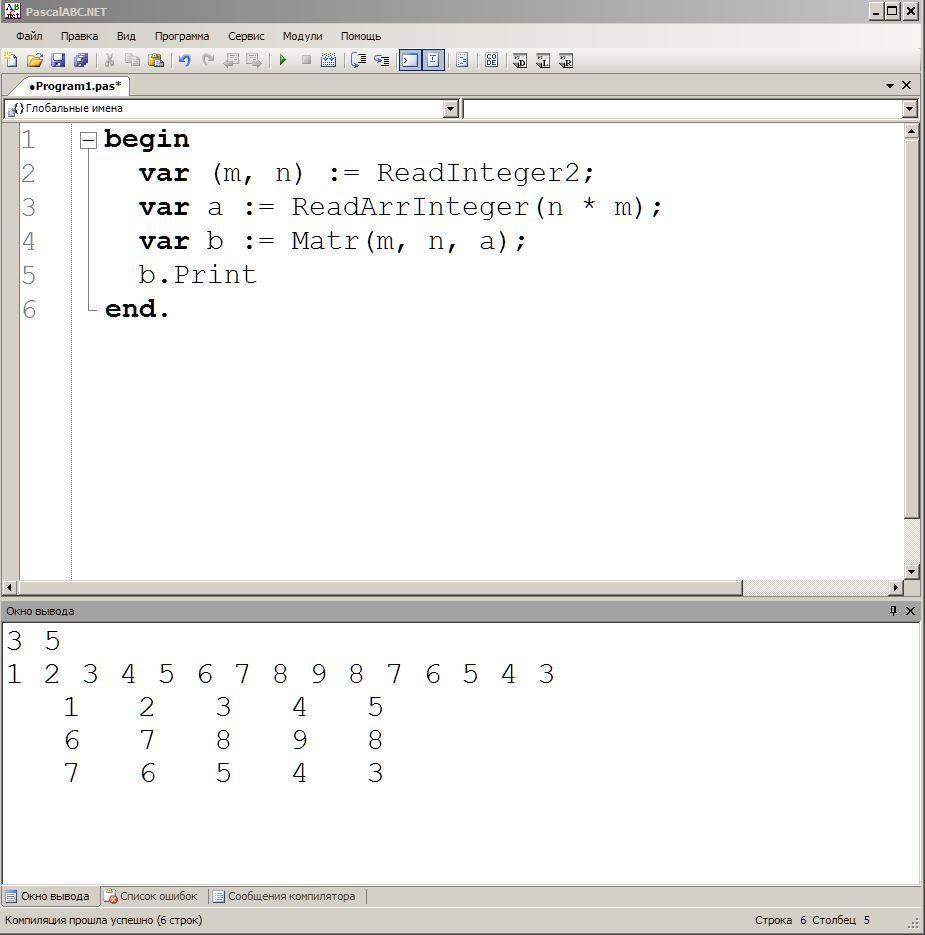The width and height of the screenshot is (925, 935).
Task: Open the Правка menu
Action: tap(79, 36)
